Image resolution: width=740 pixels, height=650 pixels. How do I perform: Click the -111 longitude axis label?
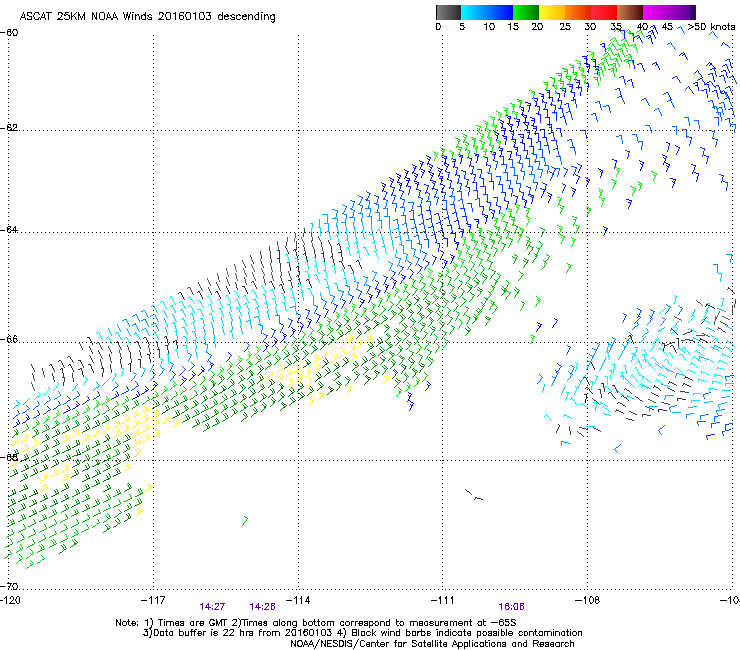(443, 600)
